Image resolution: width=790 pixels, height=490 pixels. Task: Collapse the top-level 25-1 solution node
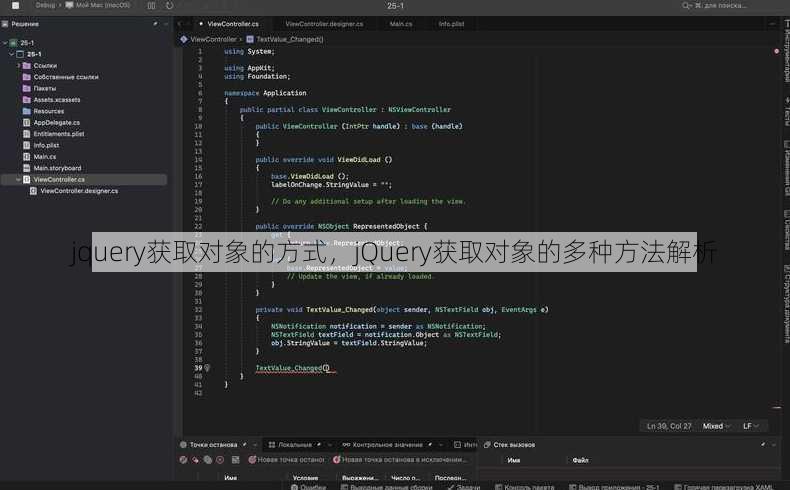[x=5, y=43]
